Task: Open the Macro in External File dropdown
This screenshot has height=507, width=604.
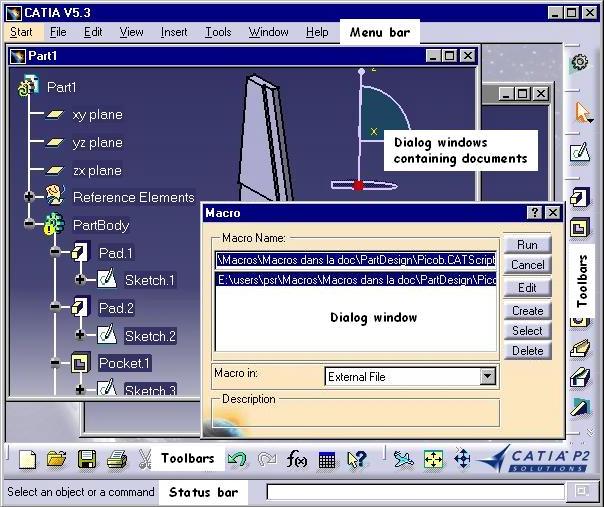Action: coord(488,376)
